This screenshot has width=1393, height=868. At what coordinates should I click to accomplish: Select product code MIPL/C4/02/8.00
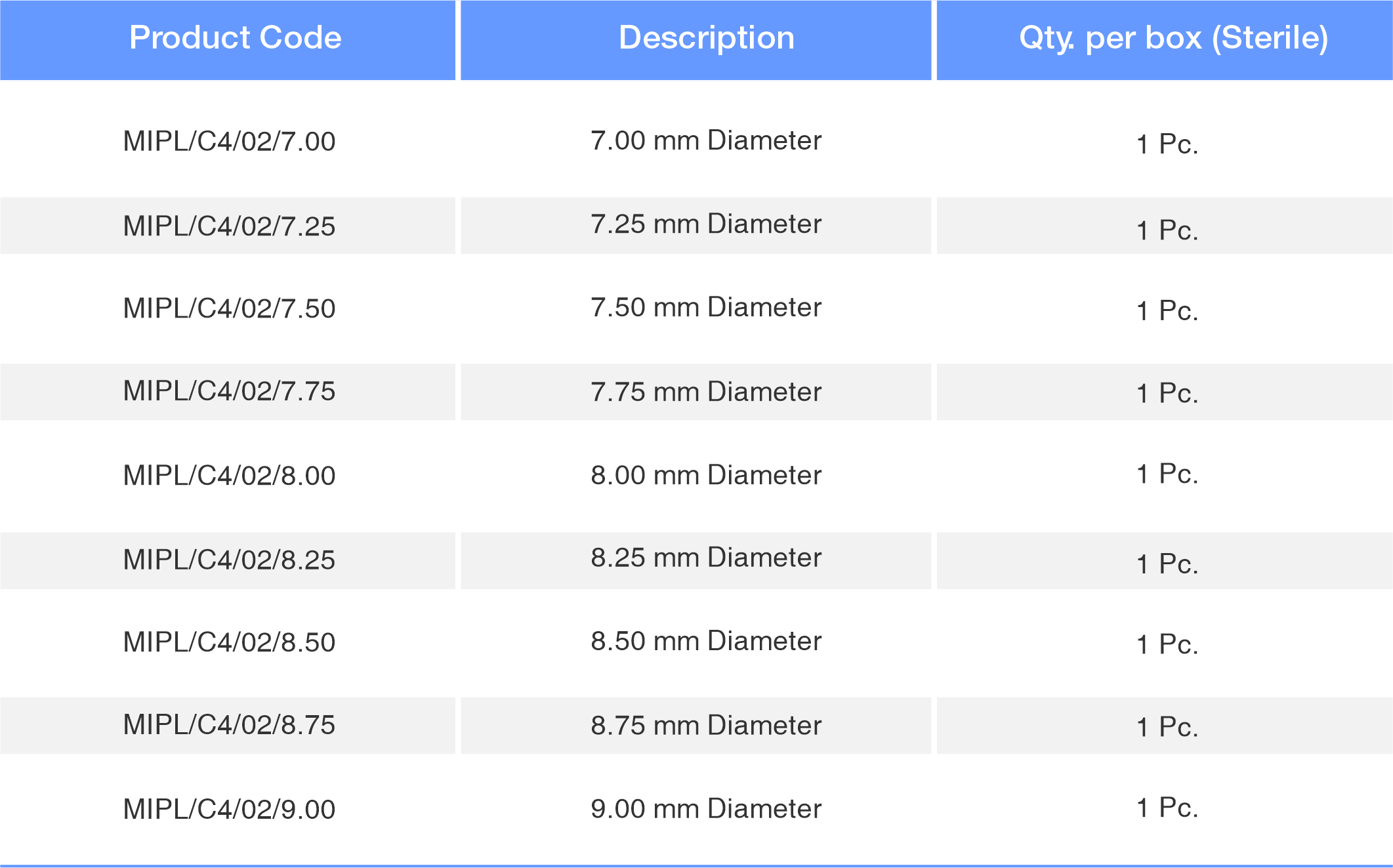click(x=229, y=475)
